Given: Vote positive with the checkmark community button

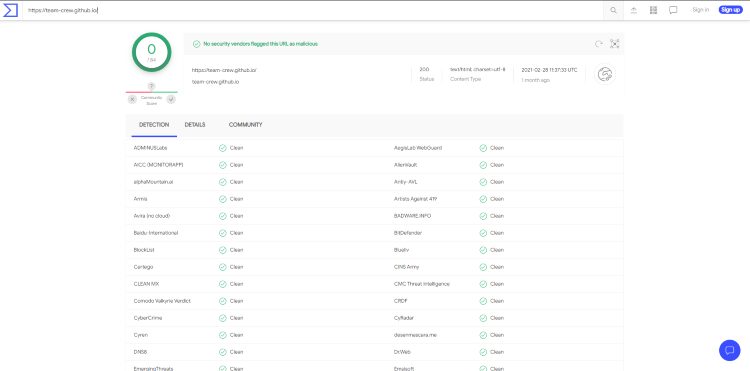Looking at the screenshot, I should click(171, 99).
